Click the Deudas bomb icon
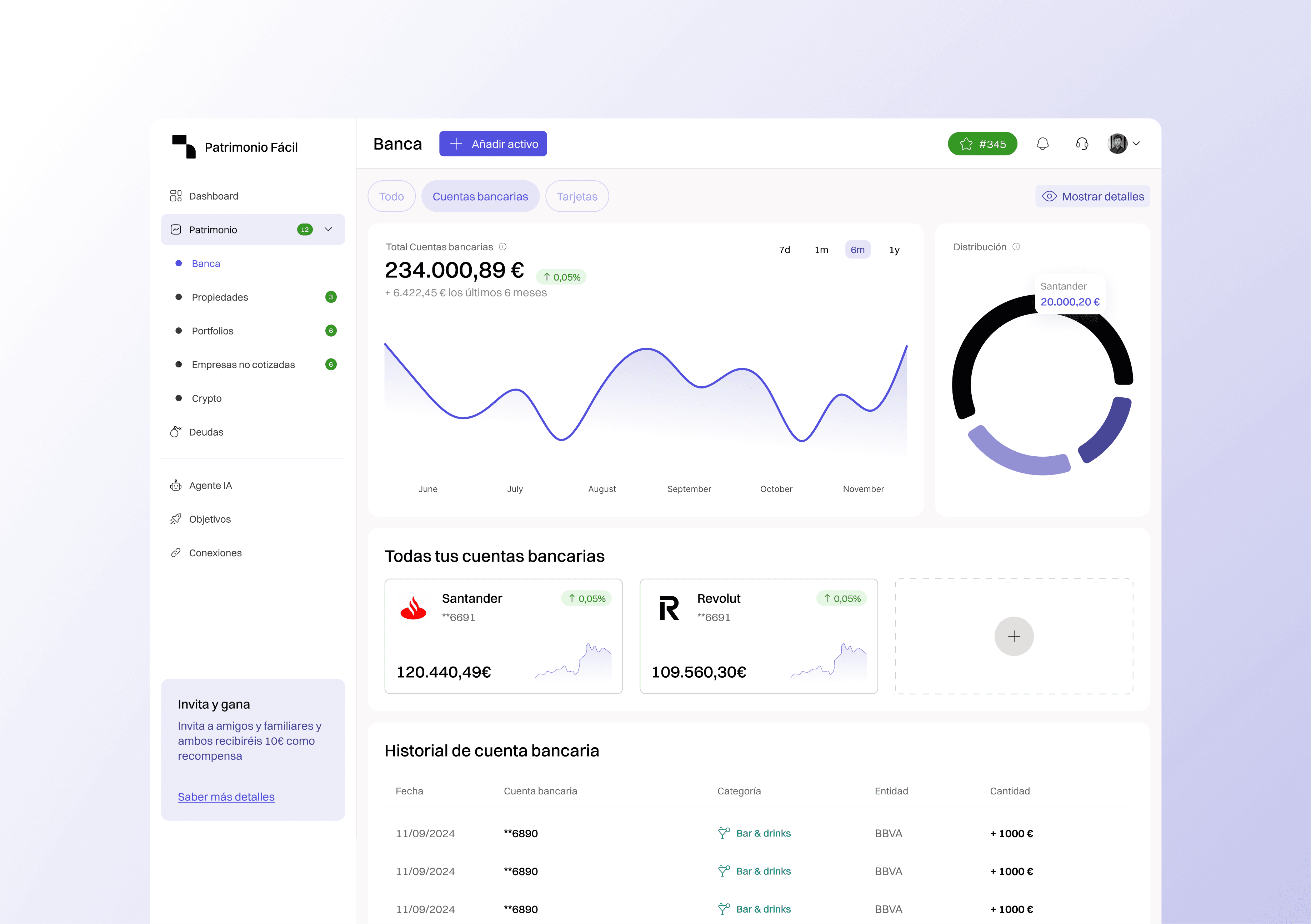 176,432
